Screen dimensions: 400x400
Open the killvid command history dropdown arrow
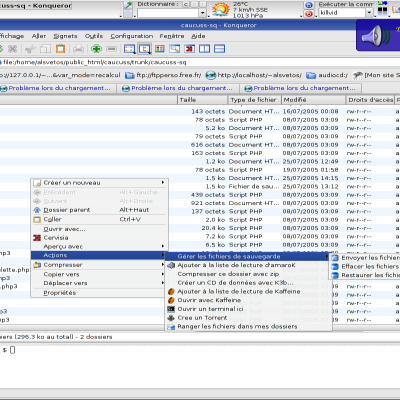(369, 13)
